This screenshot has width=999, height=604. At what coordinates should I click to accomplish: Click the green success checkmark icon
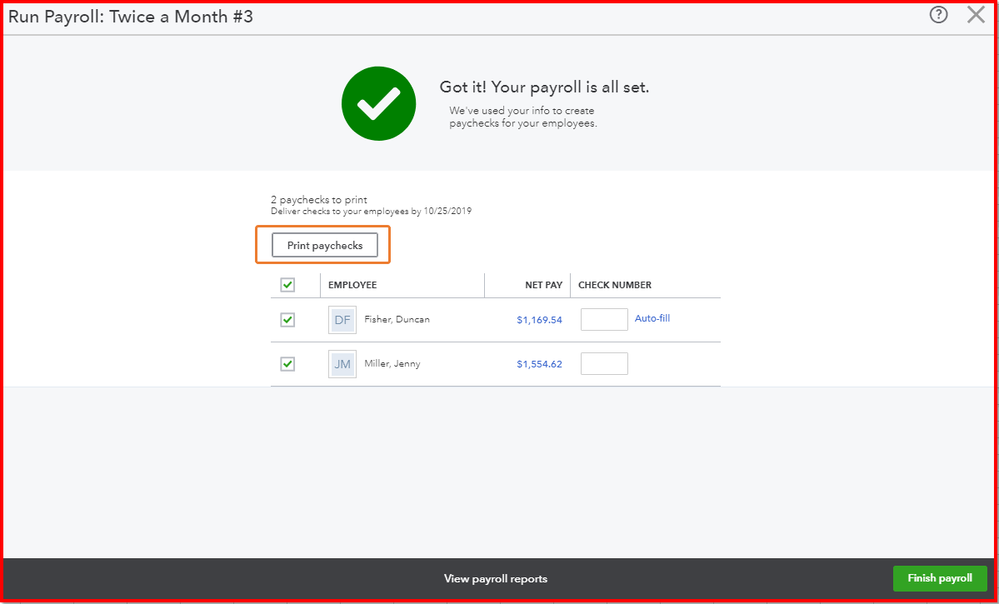point(378,104)
